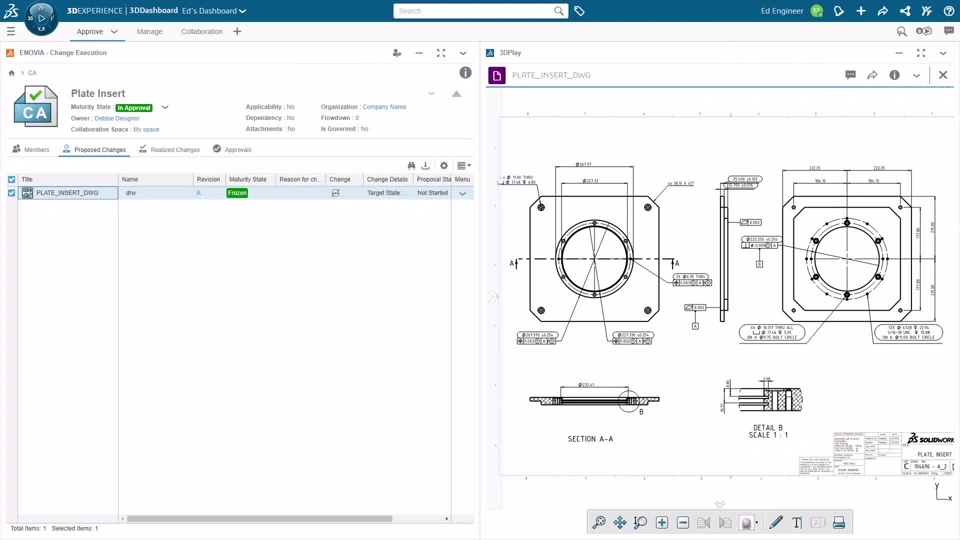Click into the top search field

point(473,11)
